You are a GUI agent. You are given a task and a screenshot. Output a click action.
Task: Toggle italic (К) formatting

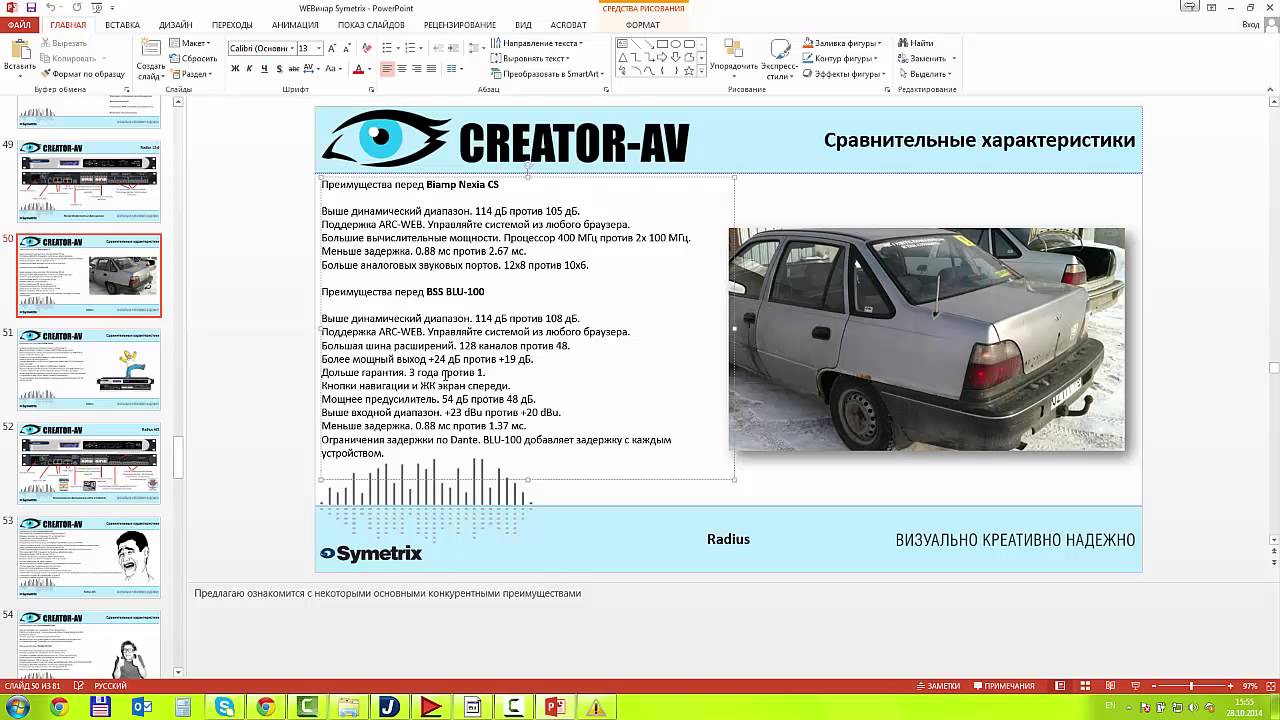(x=250, y=69)
